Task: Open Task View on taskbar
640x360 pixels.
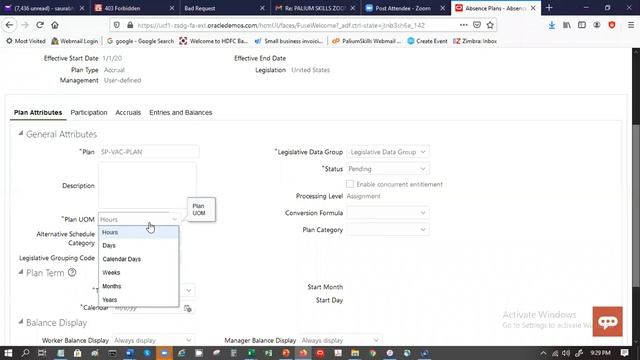Action: (x=42, y=353)
